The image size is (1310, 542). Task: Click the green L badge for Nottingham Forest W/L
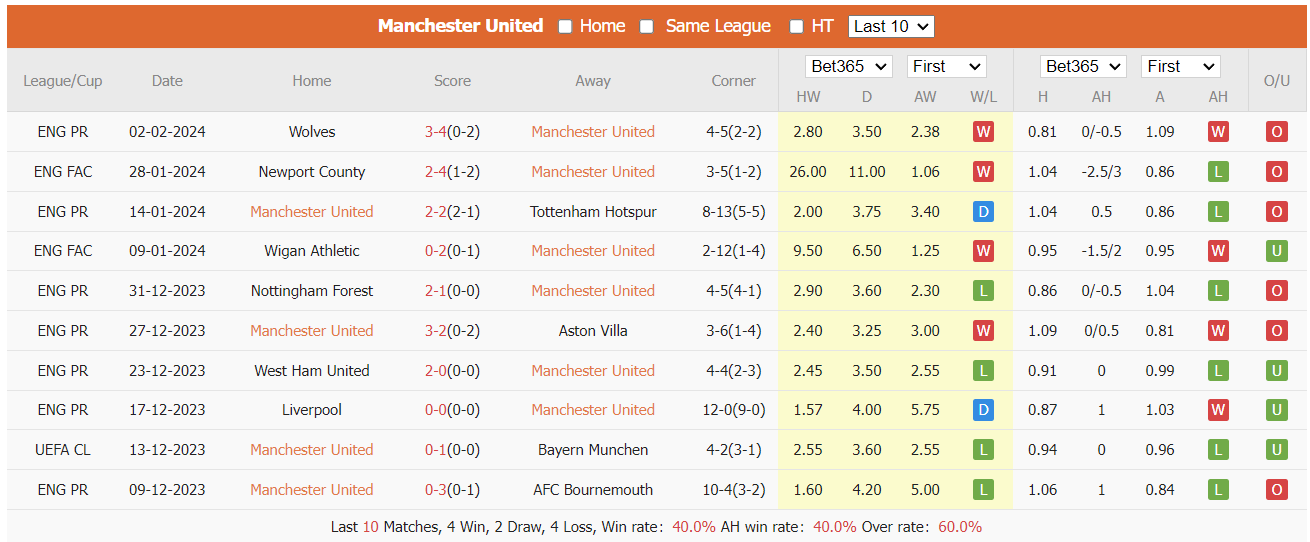[x=983, y=291]
